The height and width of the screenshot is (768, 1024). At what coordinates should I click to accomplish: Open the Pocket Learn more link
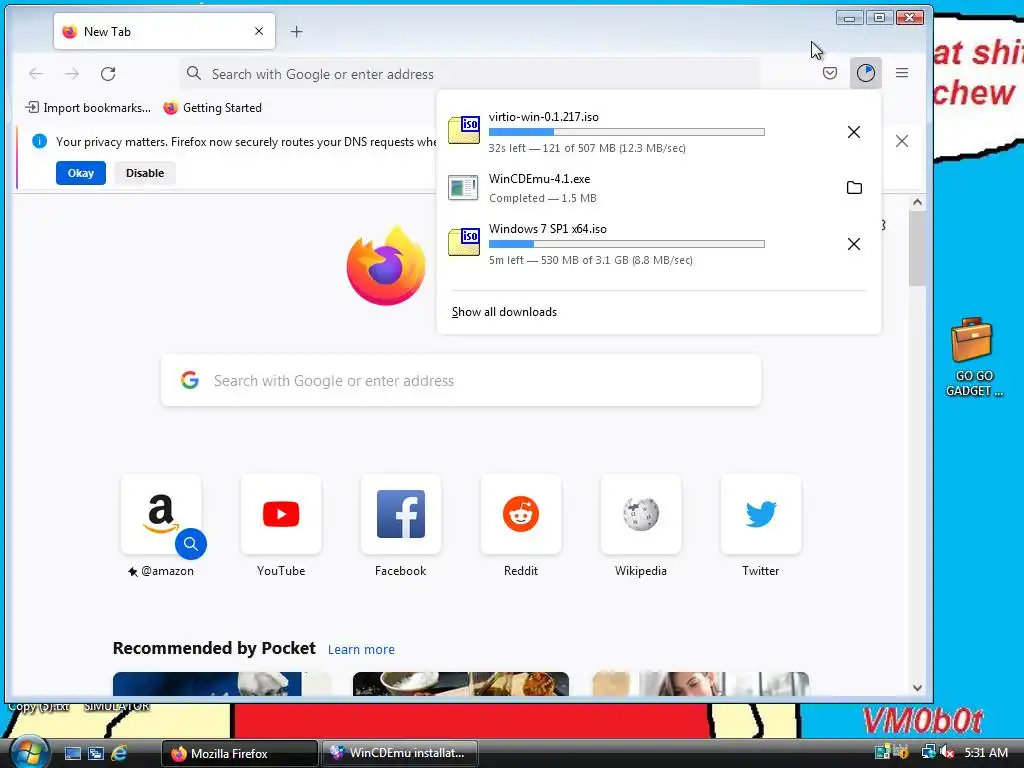[x=361, y=650]
